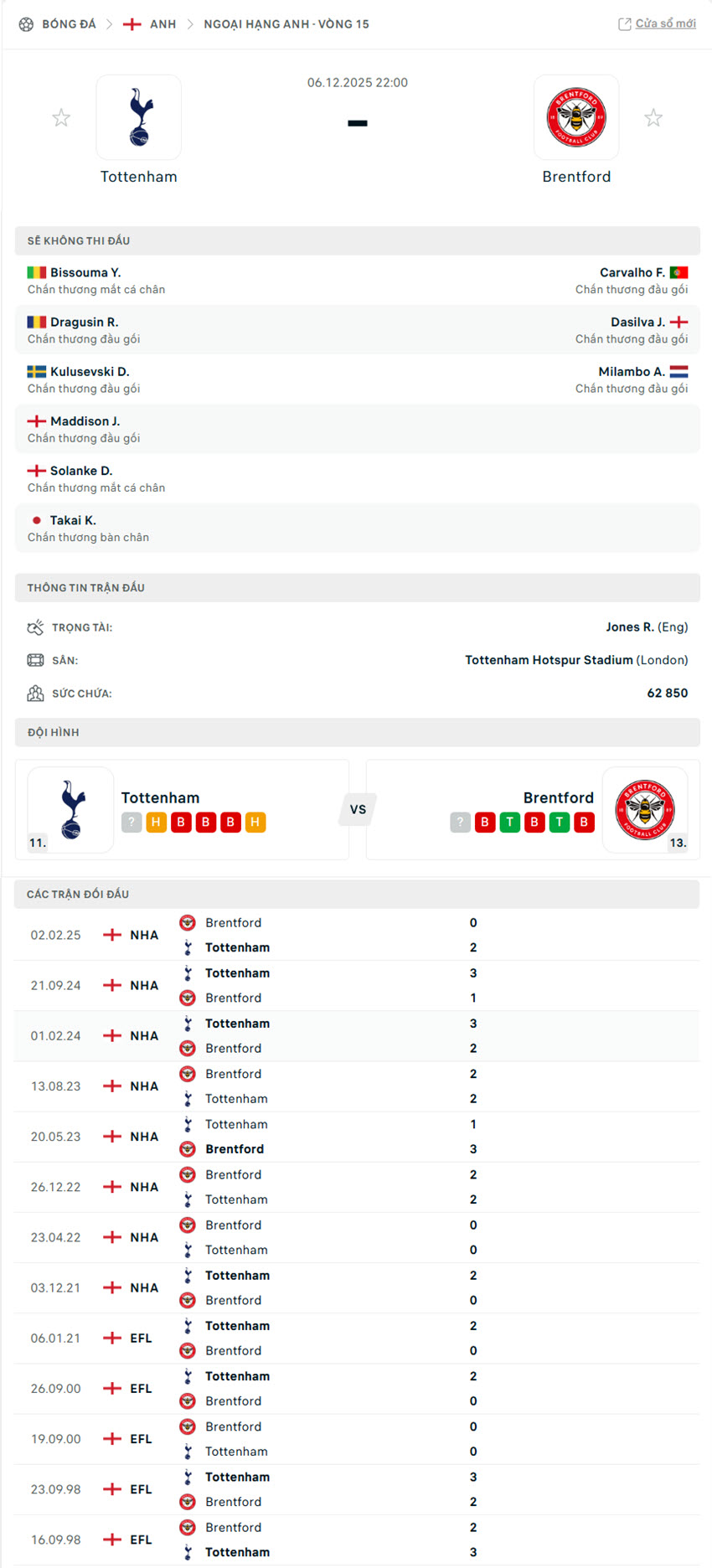Click the stadium icon beside Sân
Image resolution: width=712 pixels, height=1568 pixels.
pyautogui.click(x=35, y=660)
